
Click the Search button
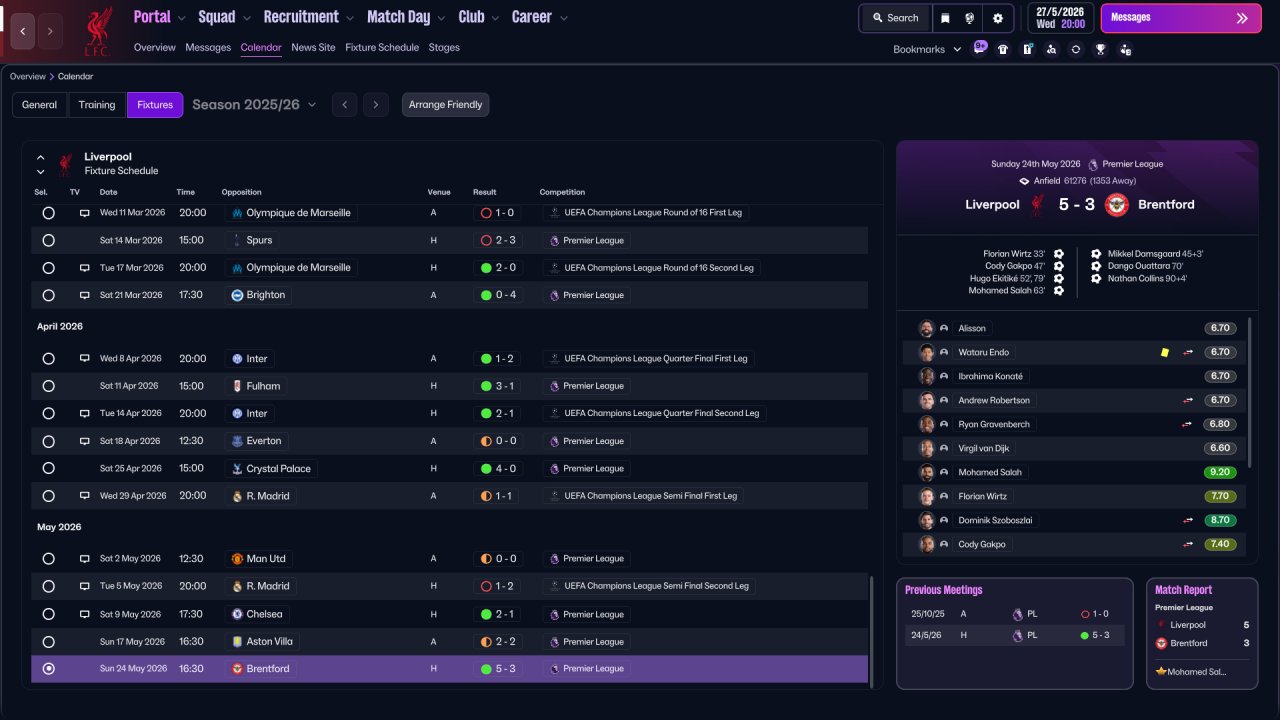coord(895,18)
